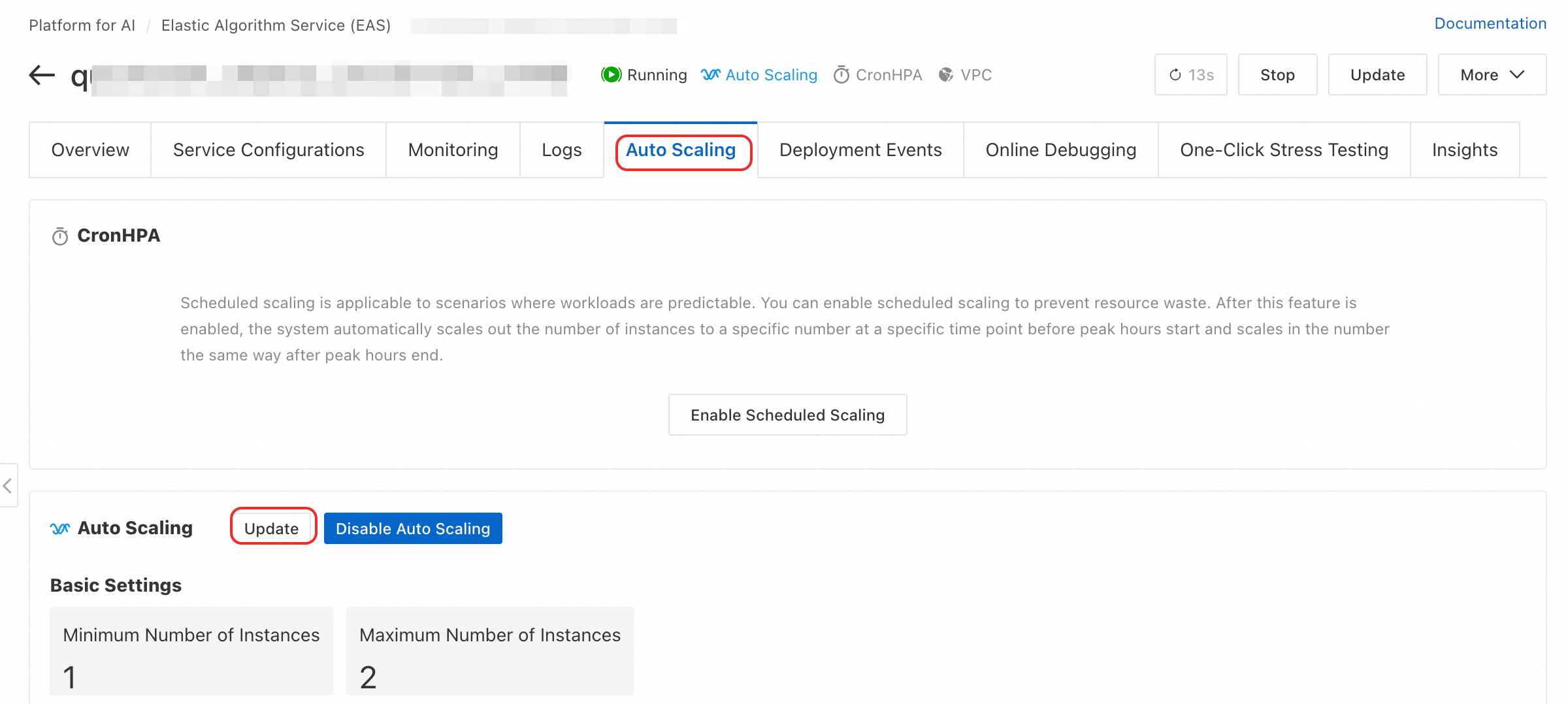The height and width of the screenshot is (704, 1568).
Task: Expand the collapsed left sidebar arrow
Action: pyautogui.click(x=8, y=485)
